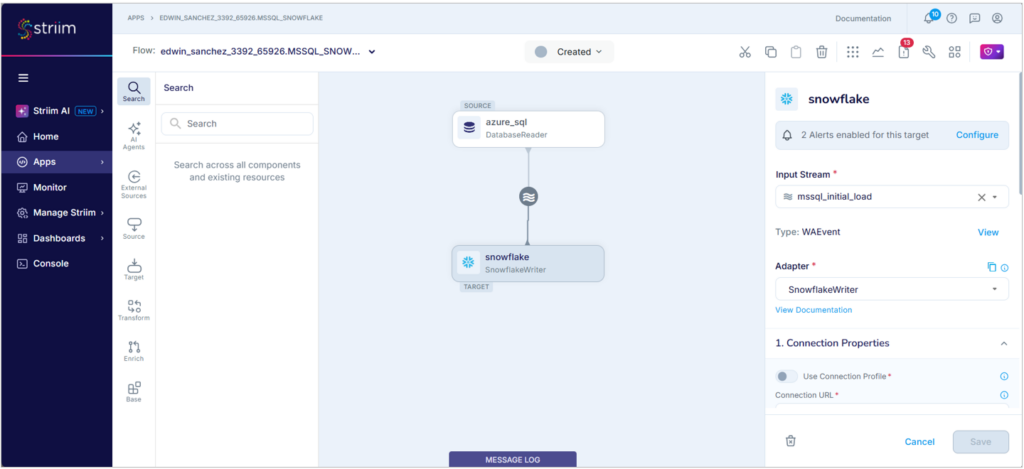Open the wrench settings icon
Viewport: 1024px width, 469px height.
[929, 52]
